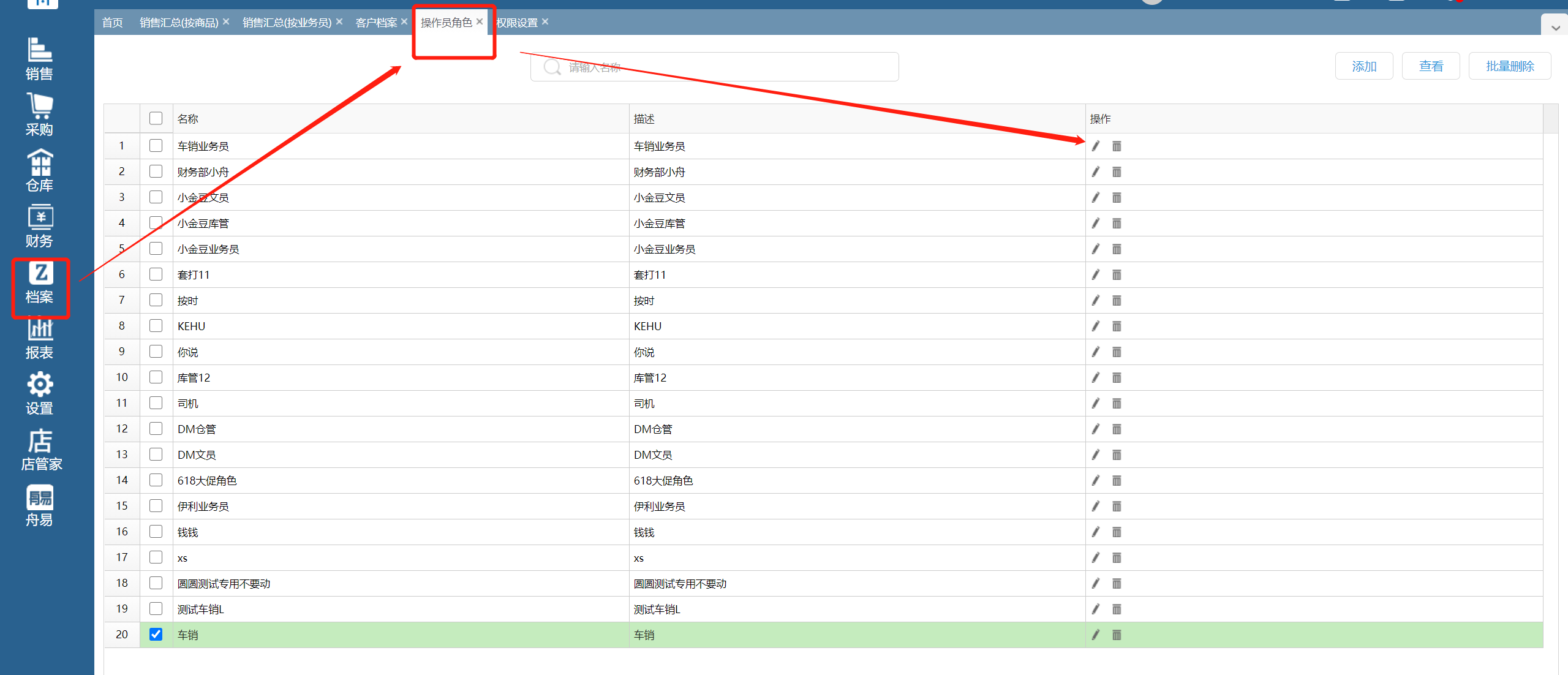
Task: Open the 店管家 module
Action: point(41,450)
